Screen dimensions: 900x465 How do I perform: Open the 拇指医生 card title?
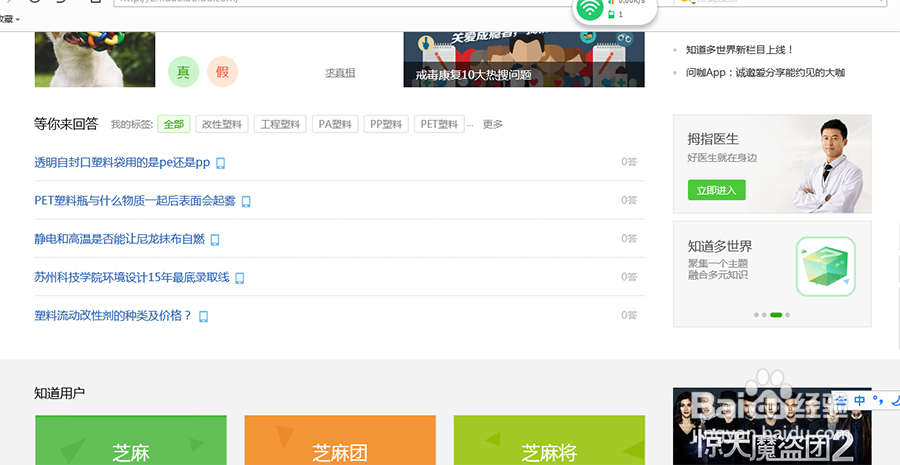tap(713, 139)
